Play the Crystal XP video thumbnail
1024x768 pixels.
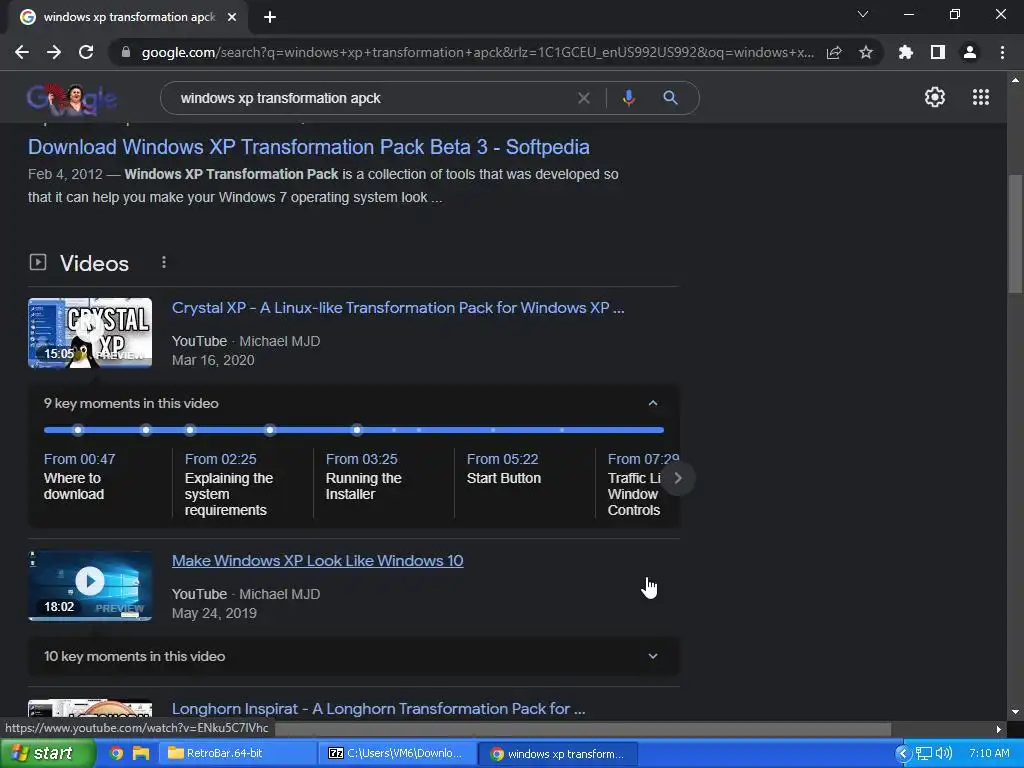(90, 332)
